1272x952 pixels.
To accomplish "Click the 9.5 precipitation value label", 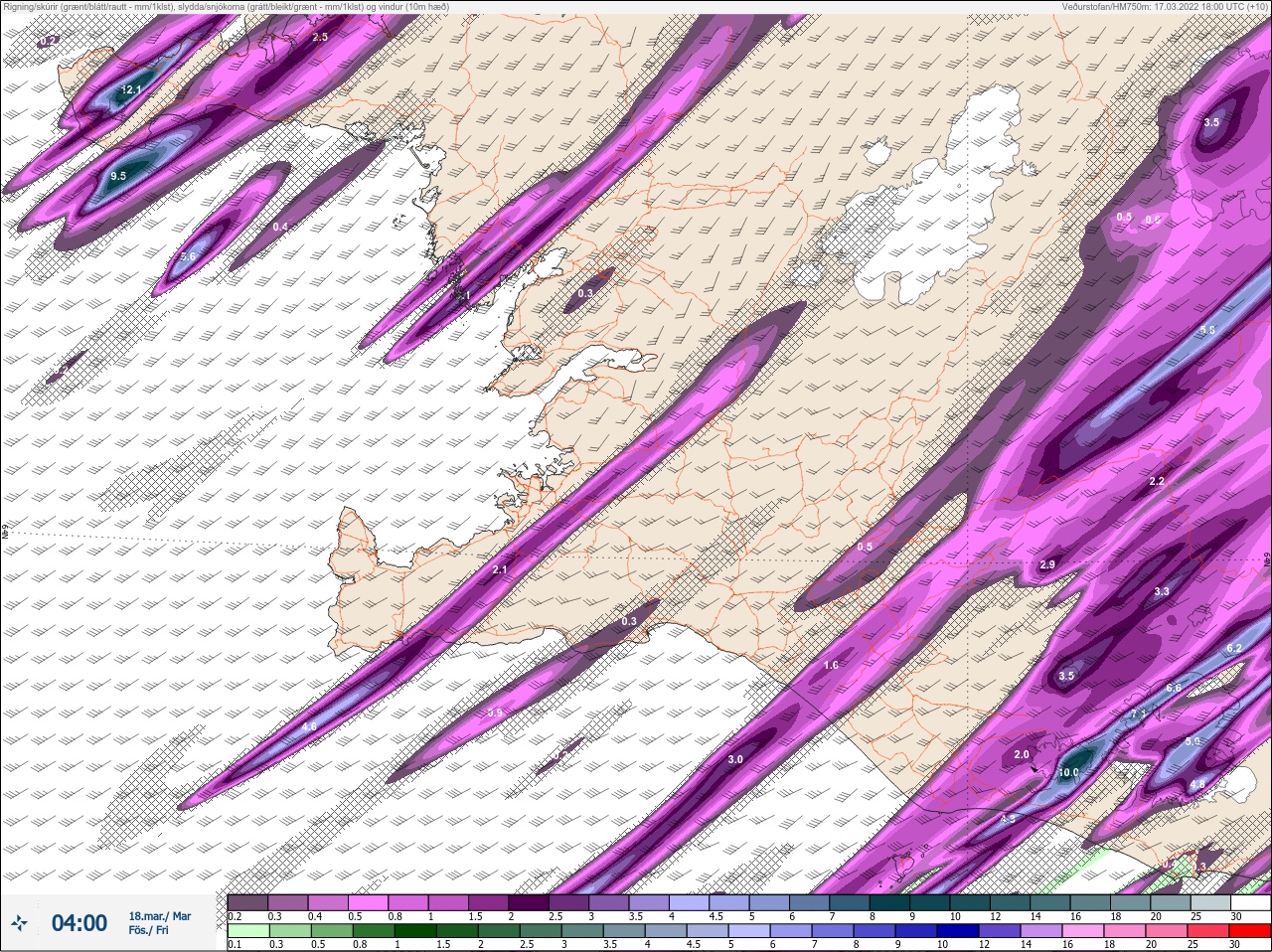I will 118,176.
